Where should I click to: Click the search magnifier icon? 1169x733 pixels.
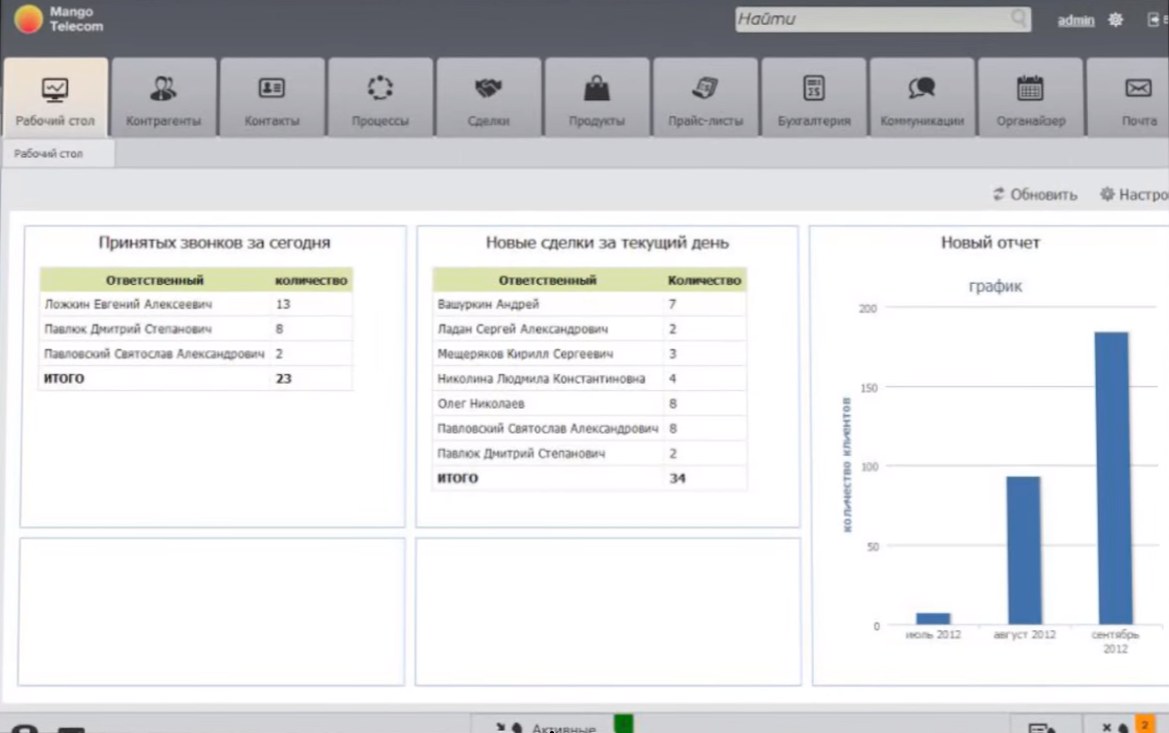[x=1018, y=19]
